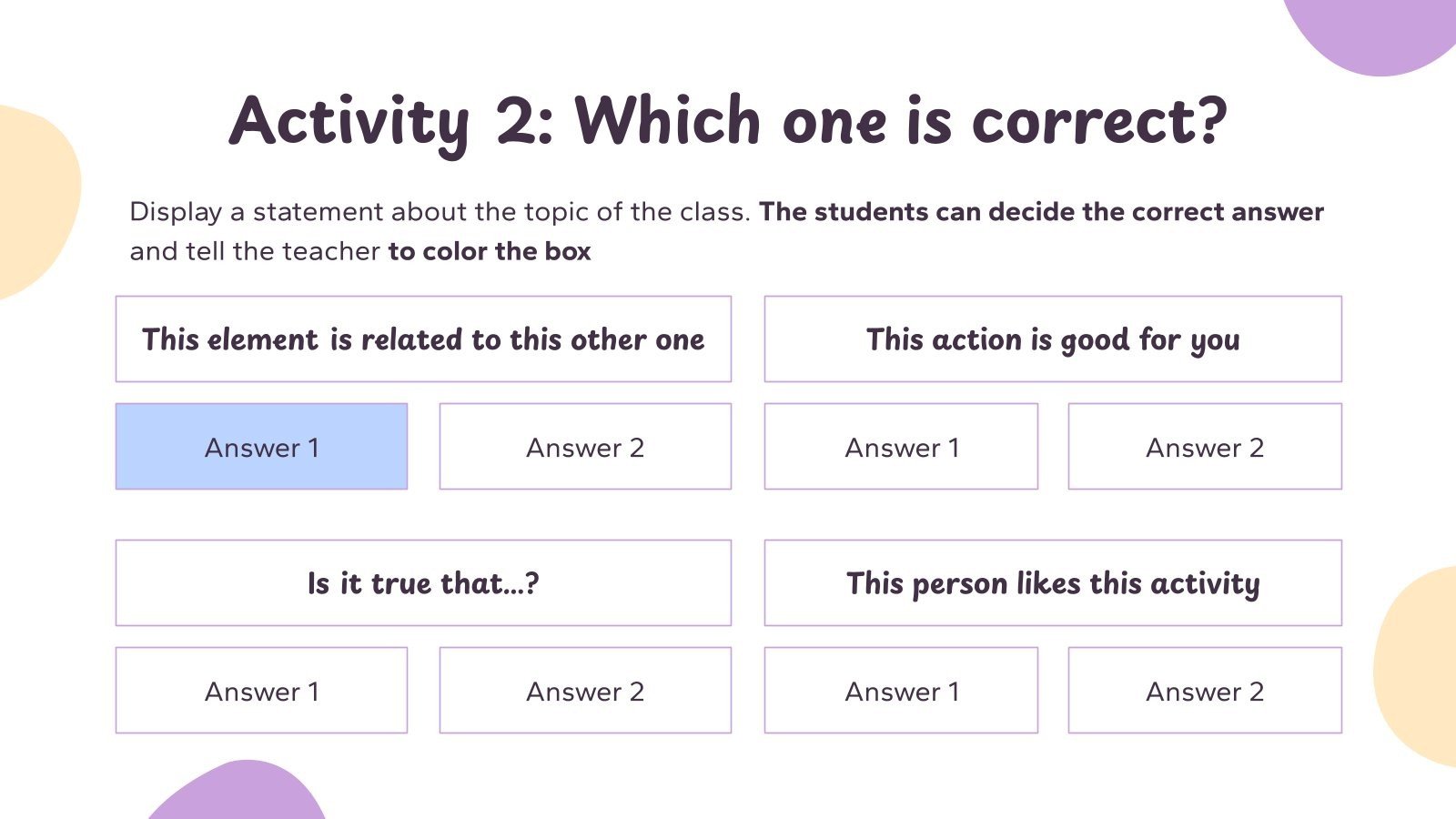This screenshot has height=819, width=1456.
Task: Click the highlighted blue Answer 1 box
Action: 261,447
